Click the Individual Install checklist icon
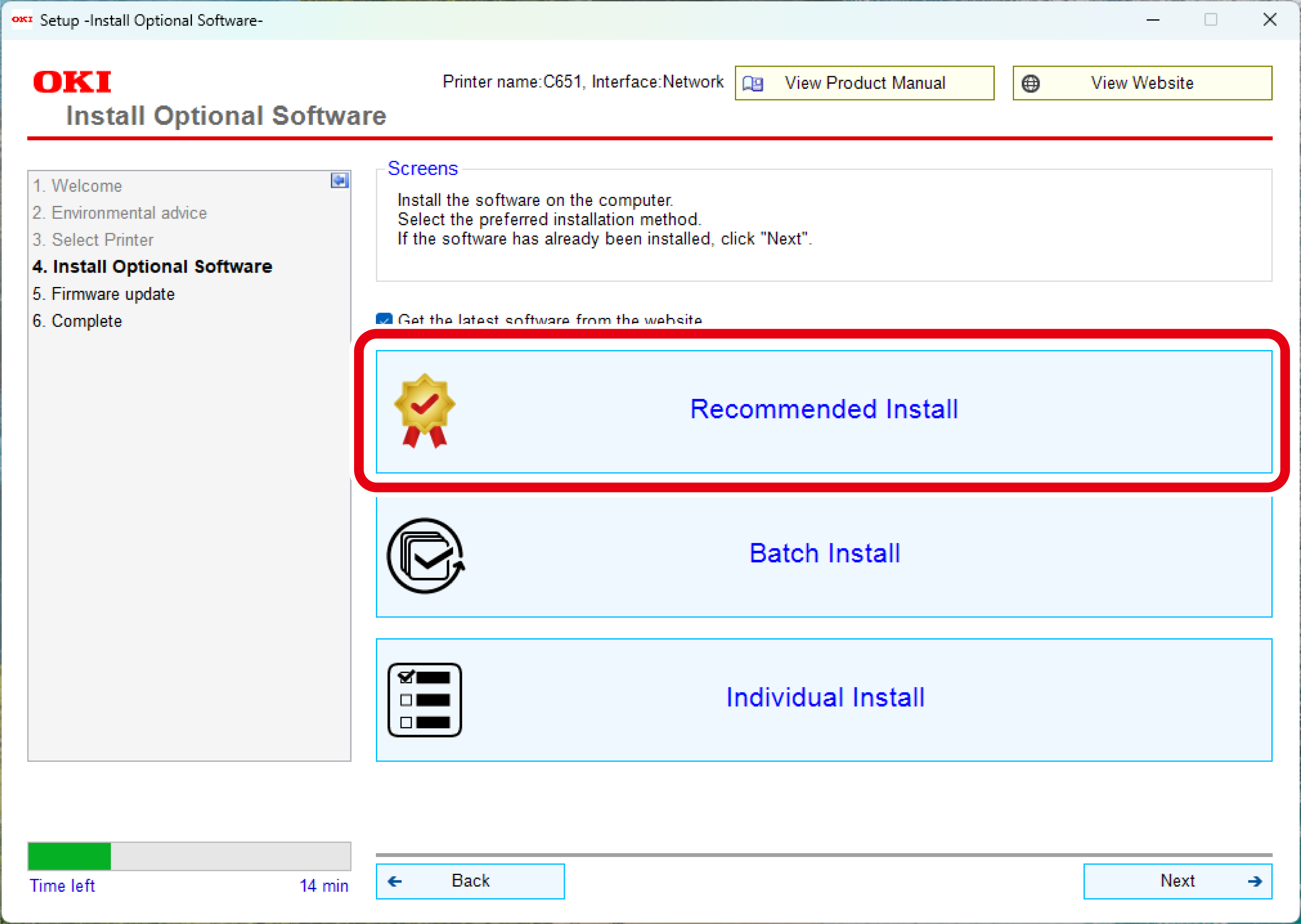Screen dimensions: 1301x924 [x=424, y=700]
